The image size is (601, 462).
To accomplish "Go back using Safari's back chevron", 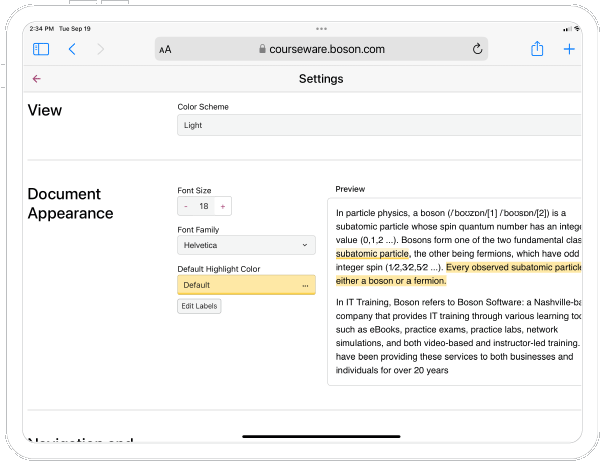I will point(72,49).
